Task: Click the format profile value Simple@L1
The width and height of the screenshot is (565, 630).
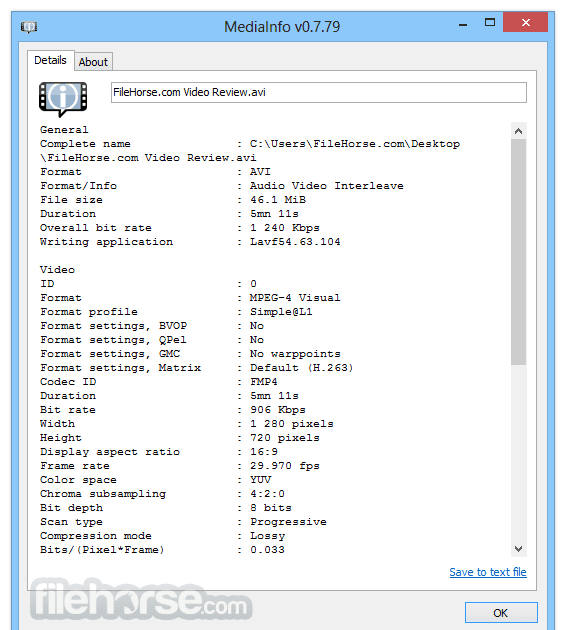Action: tap(281, 312)
